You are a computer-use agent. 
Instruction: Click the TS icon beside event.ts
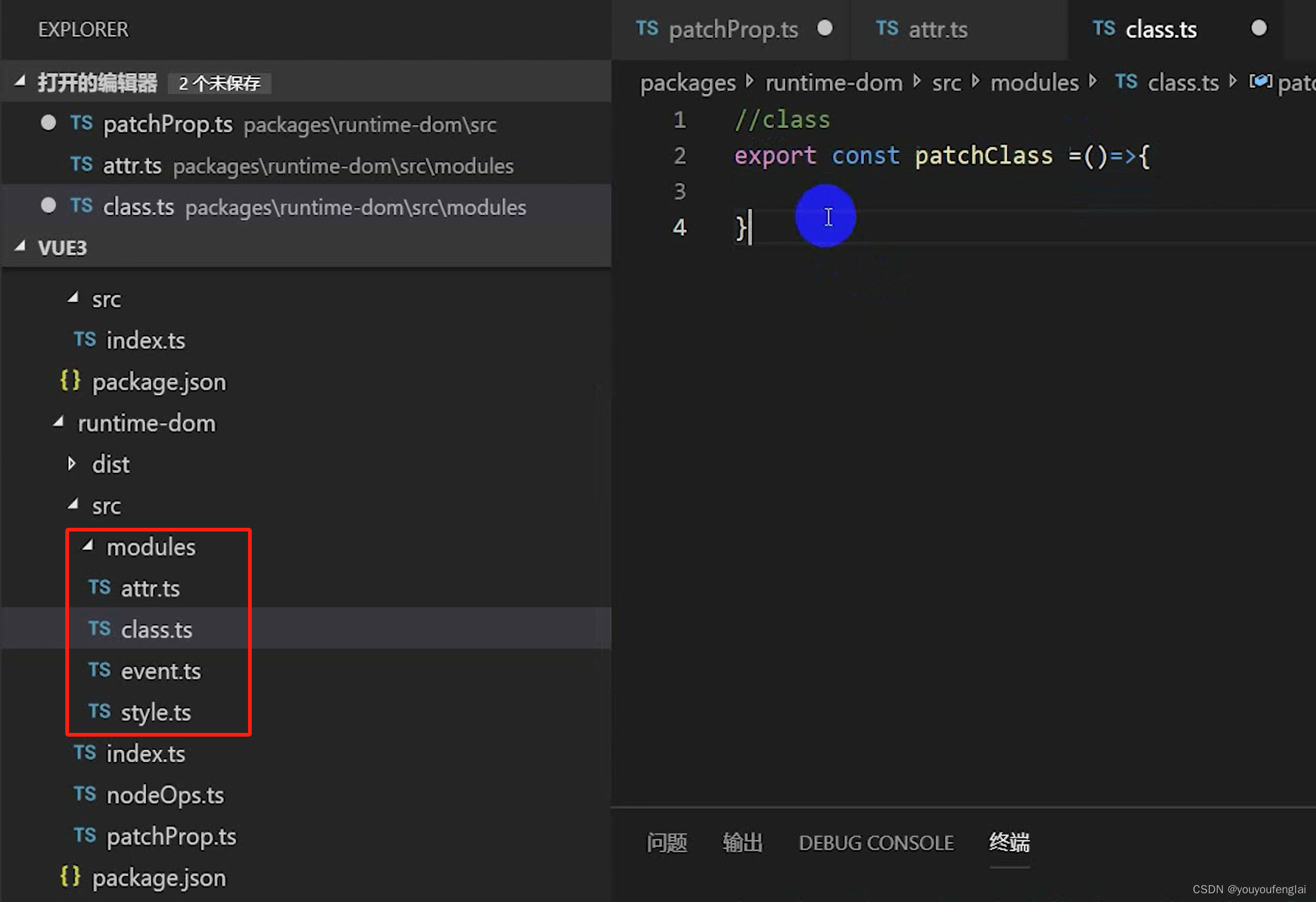tap(99, 670)
